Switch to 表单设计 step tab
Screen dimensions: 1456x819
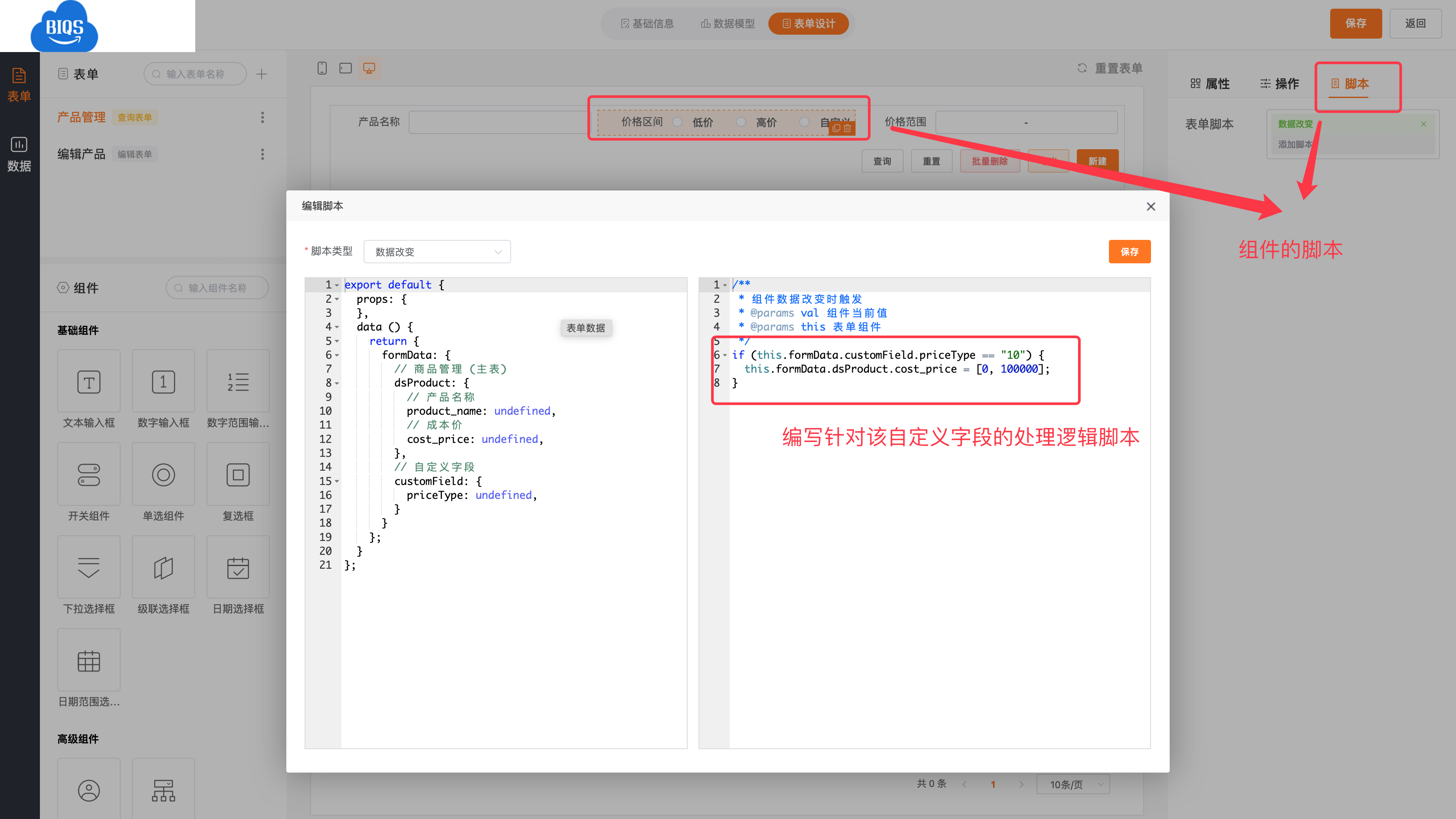coord(808,23)
